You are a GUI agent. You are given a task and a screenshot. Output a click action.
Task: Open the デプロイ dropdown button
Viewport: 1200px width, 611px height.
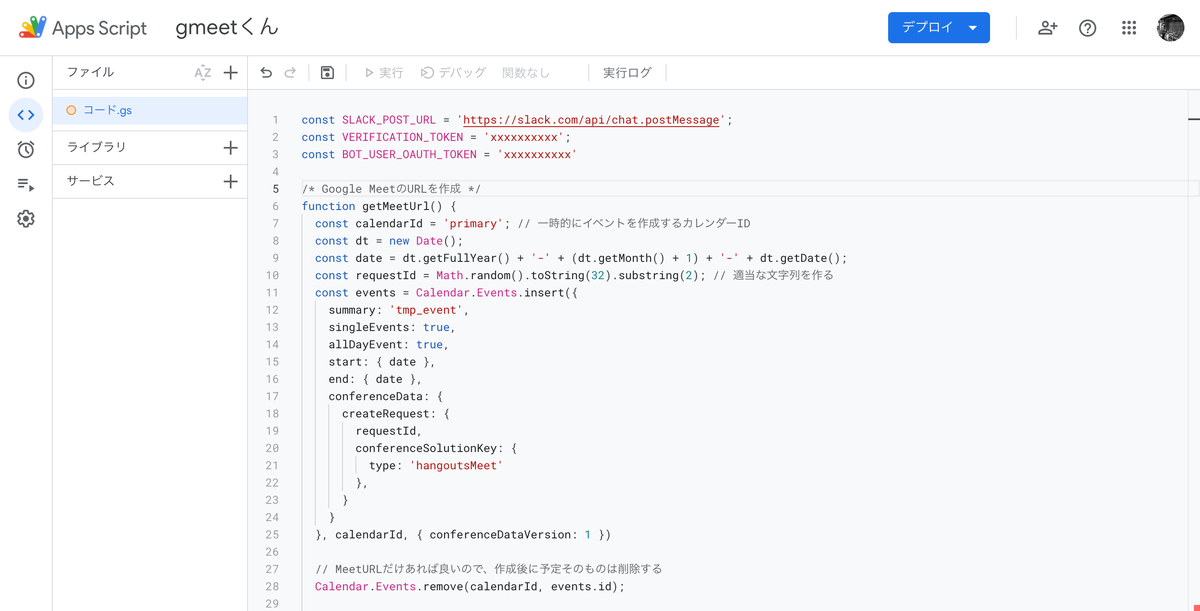tap(939, 28)
